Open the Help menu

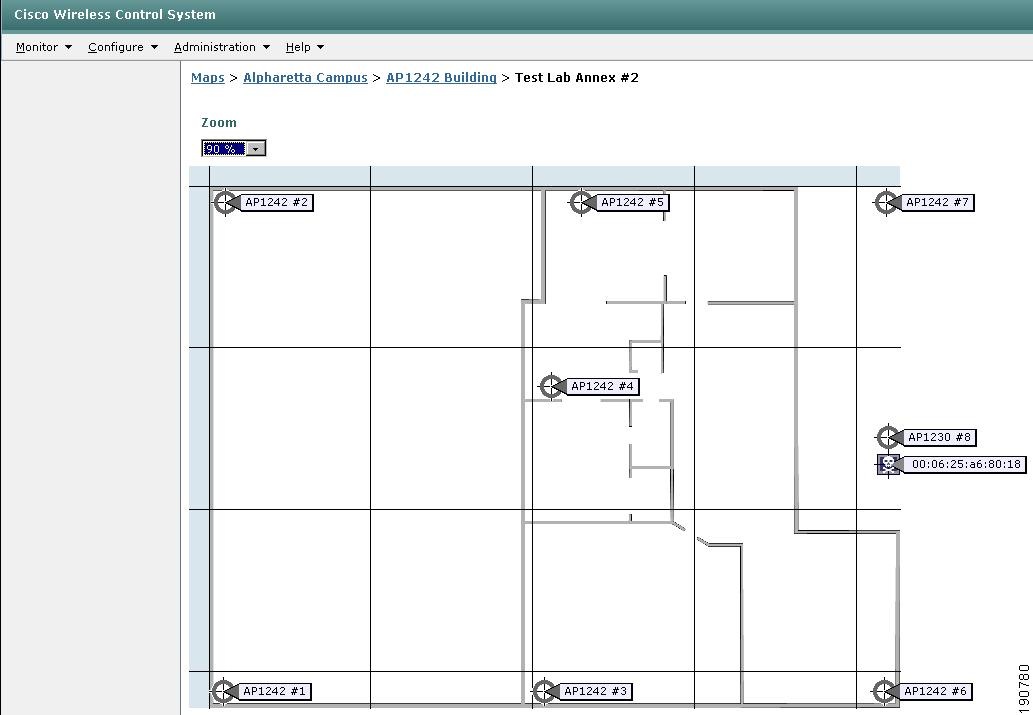[305, 47]
